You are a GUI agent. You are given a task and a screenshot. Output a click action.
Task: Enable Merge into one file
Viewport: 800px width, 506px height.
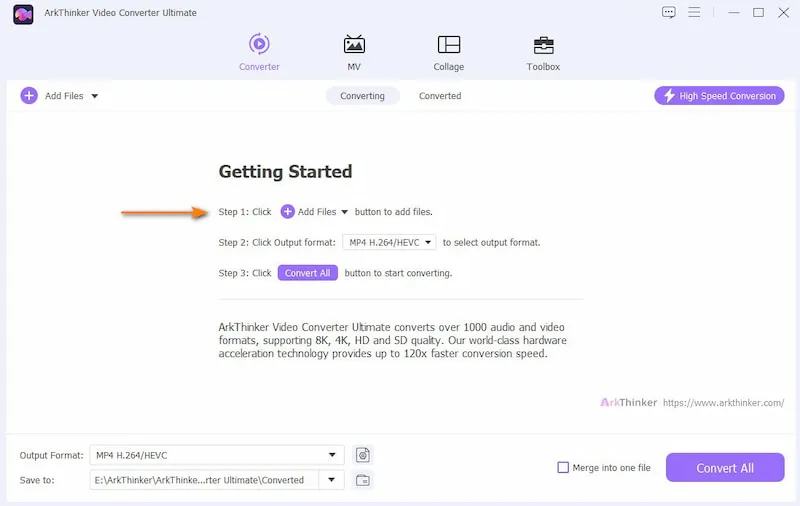pos(563,468)
